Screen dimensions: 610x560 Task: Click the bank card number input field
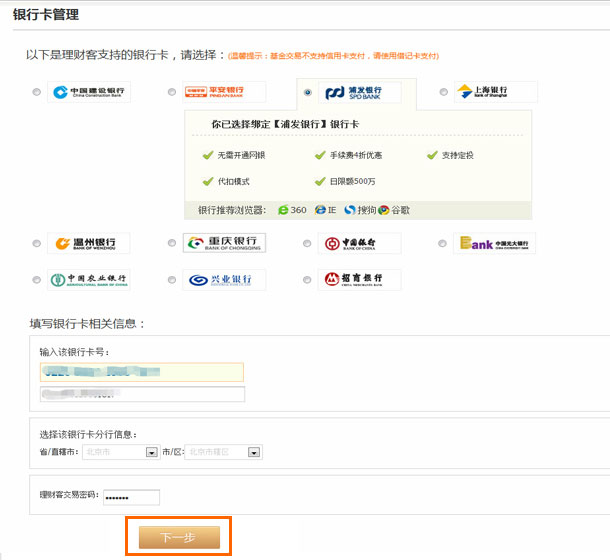[x=142, y=372]
